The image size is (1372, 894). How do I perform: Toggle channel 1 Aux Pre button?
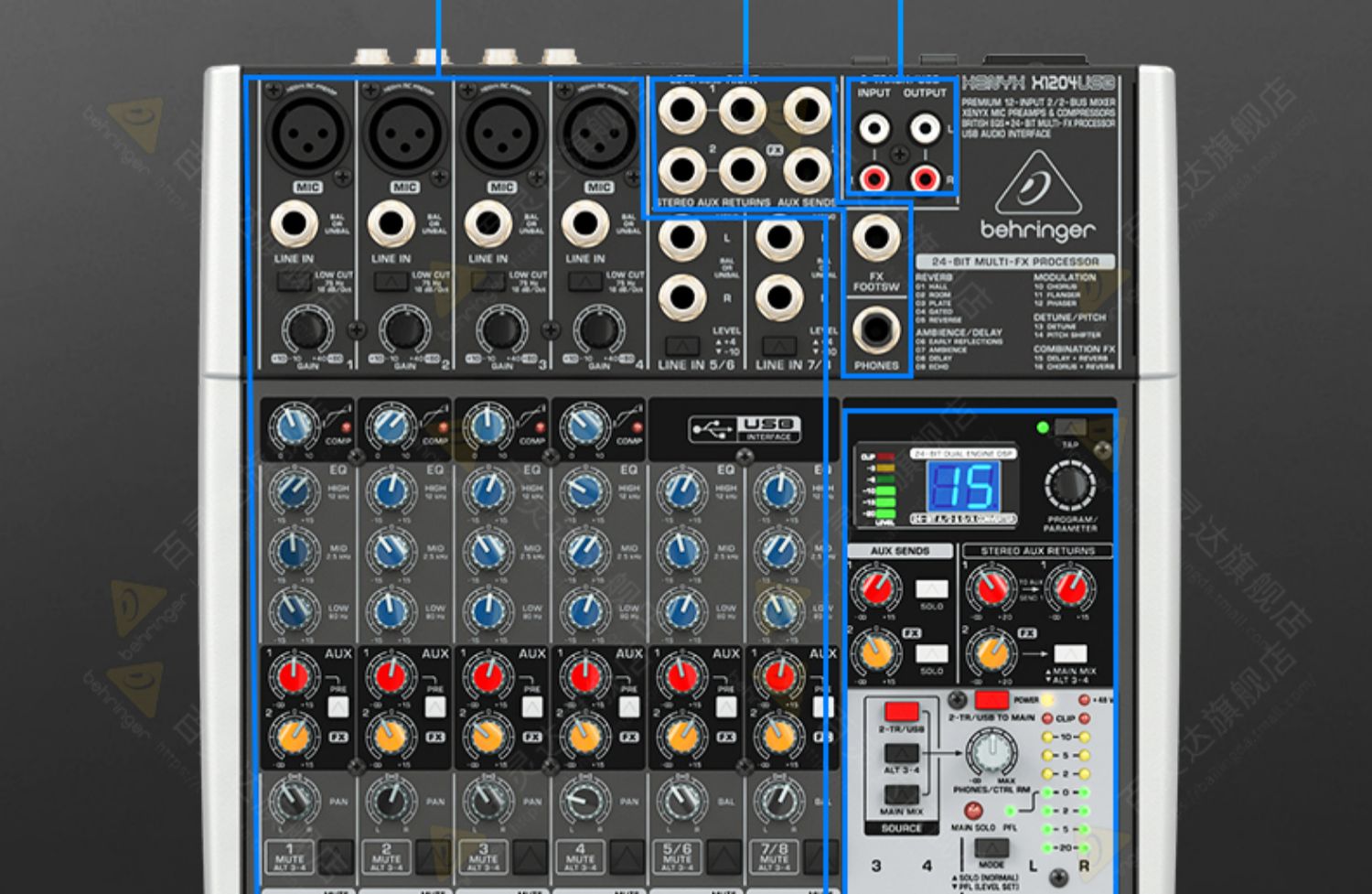pyautogui.click(x=338, y=707)
